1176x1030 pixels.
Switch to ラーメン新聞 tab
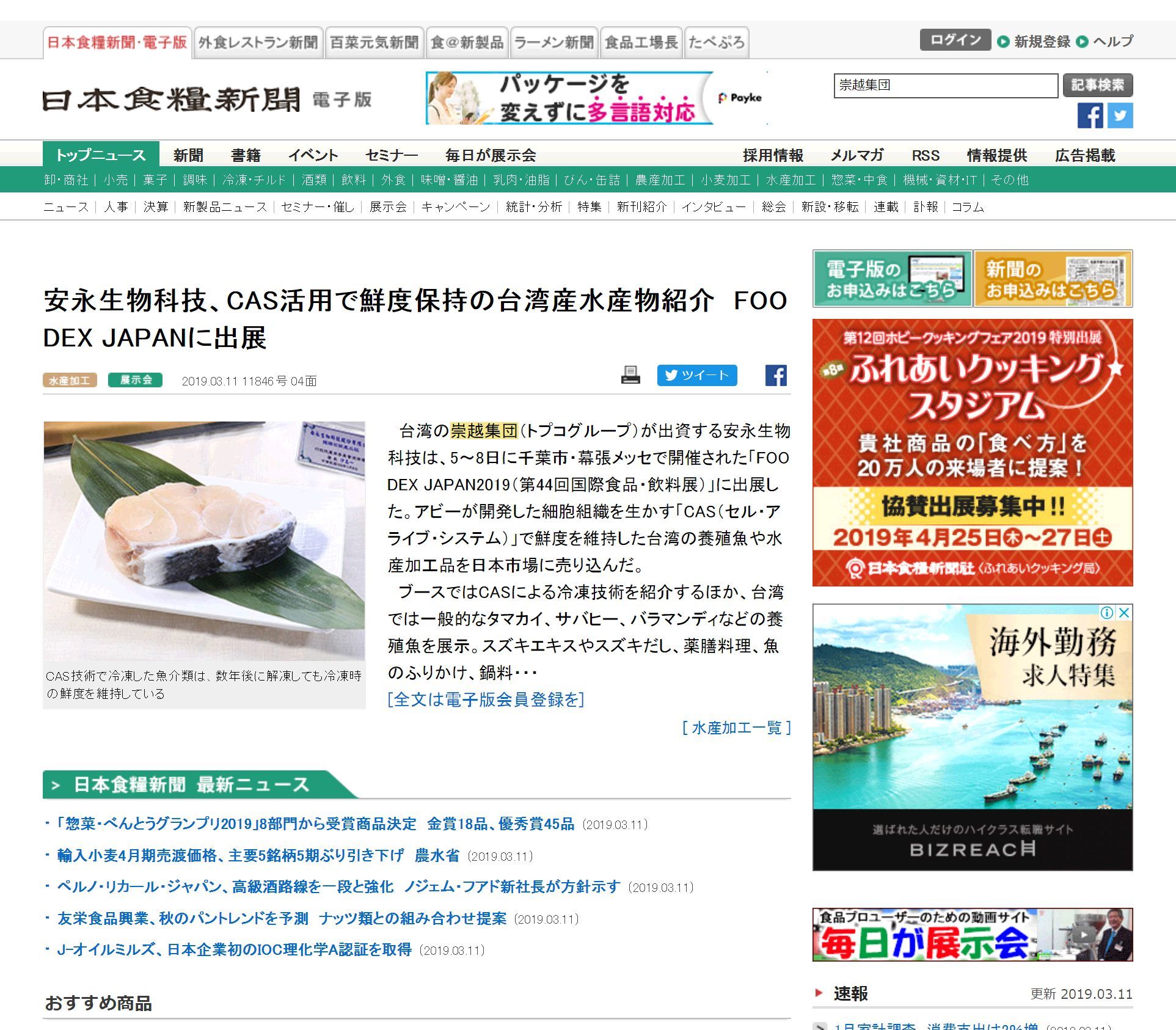click(554, 43)
